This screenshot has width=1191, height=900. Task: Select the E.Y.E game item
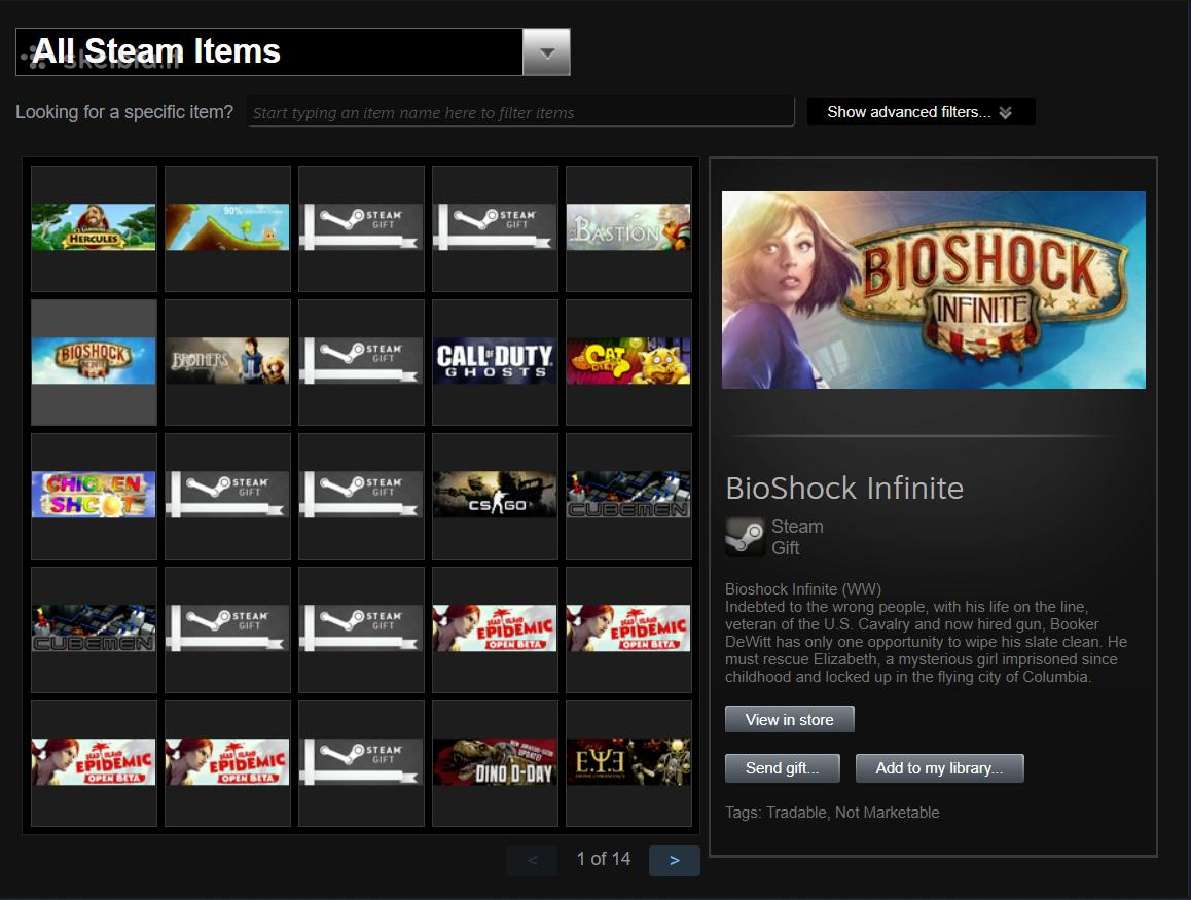tap(628, 763)
